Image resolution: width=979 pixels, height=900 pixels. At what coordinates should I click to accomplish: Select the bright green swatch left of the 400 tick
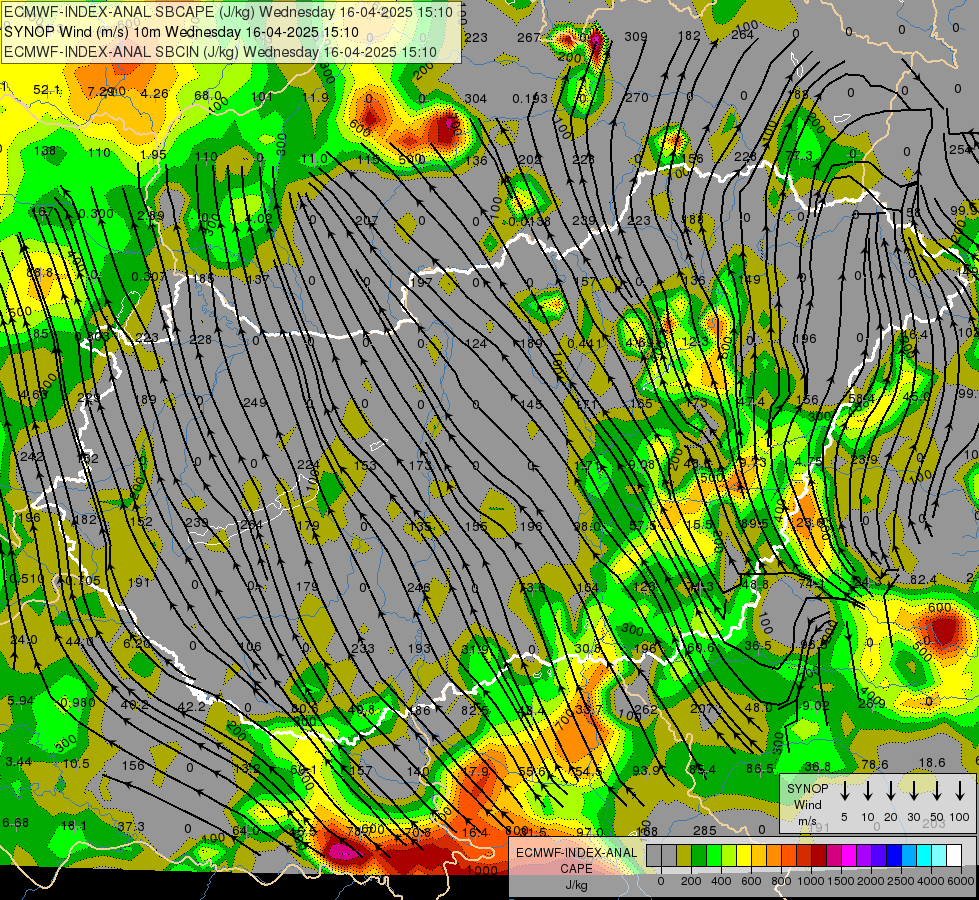(x=714, y=856)
